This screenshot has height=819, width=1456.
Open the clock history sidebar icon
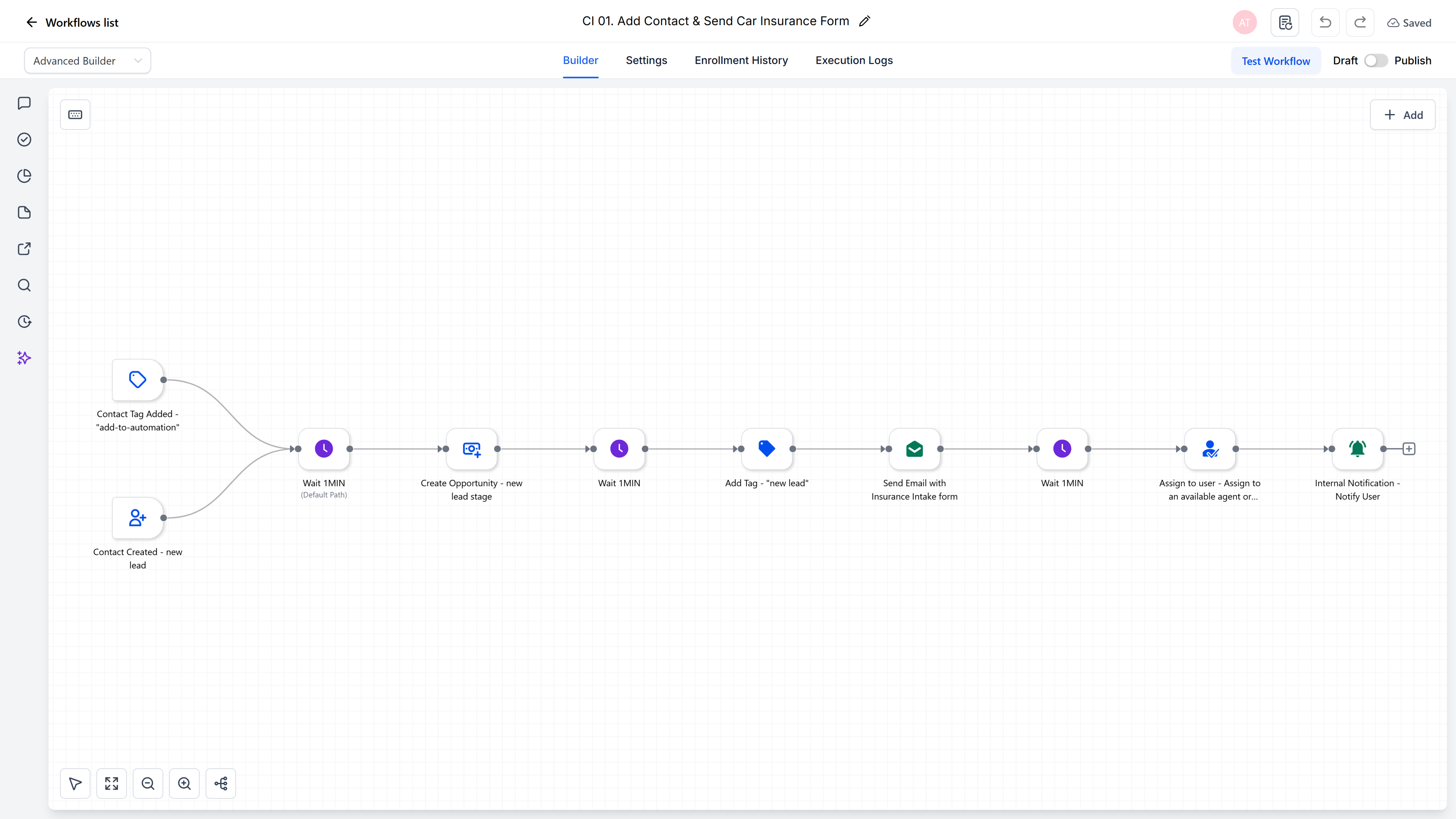pyautogui.click(x=24, y=322)
